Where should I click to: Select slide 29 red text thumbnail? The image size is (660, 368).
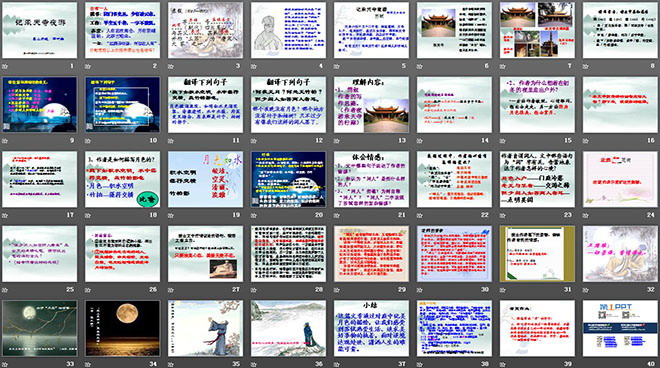click(x=371, y=254)
